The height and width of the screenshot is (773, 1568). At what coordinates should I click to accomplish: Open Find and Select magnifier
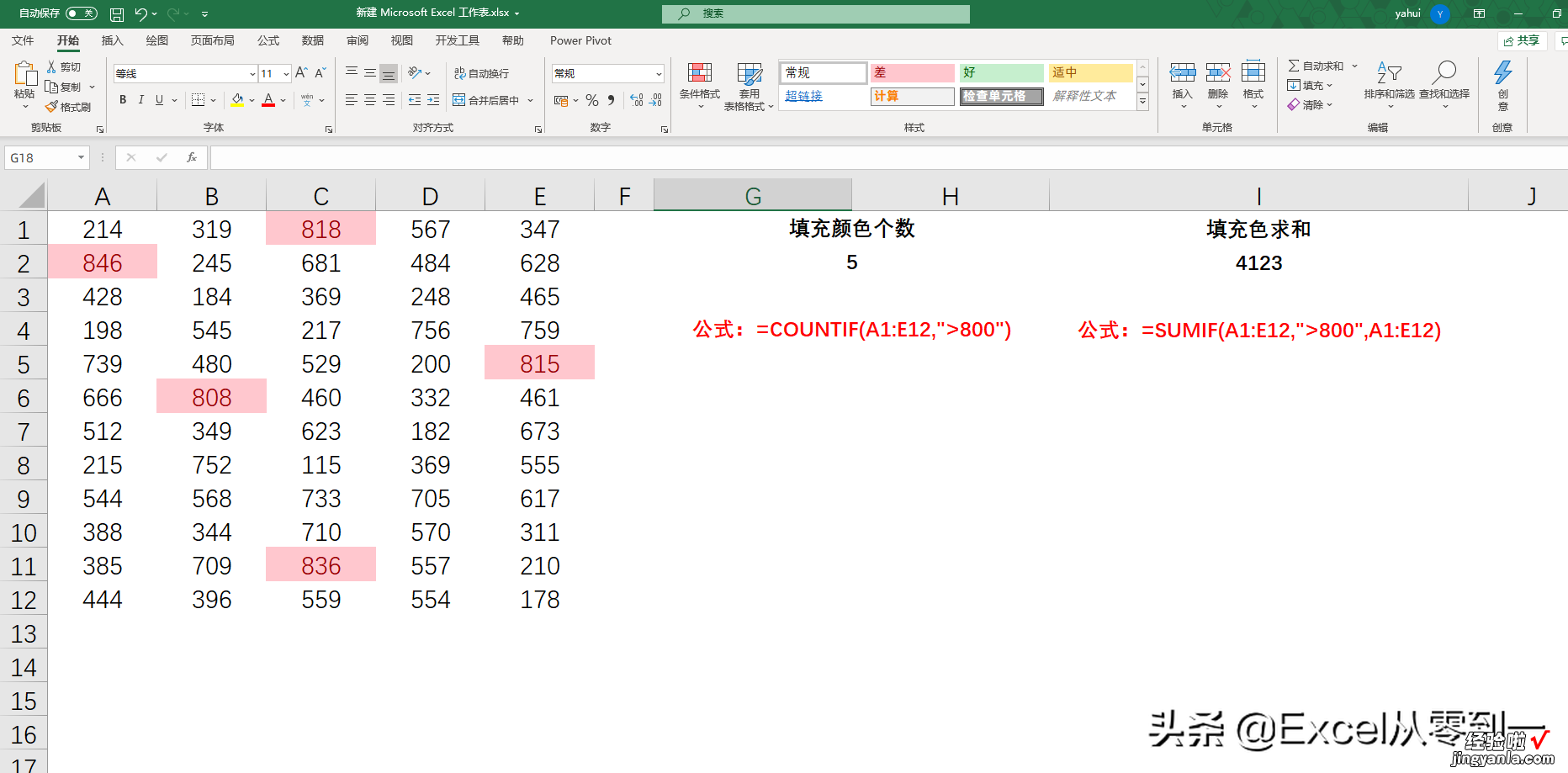[1444, 84]
